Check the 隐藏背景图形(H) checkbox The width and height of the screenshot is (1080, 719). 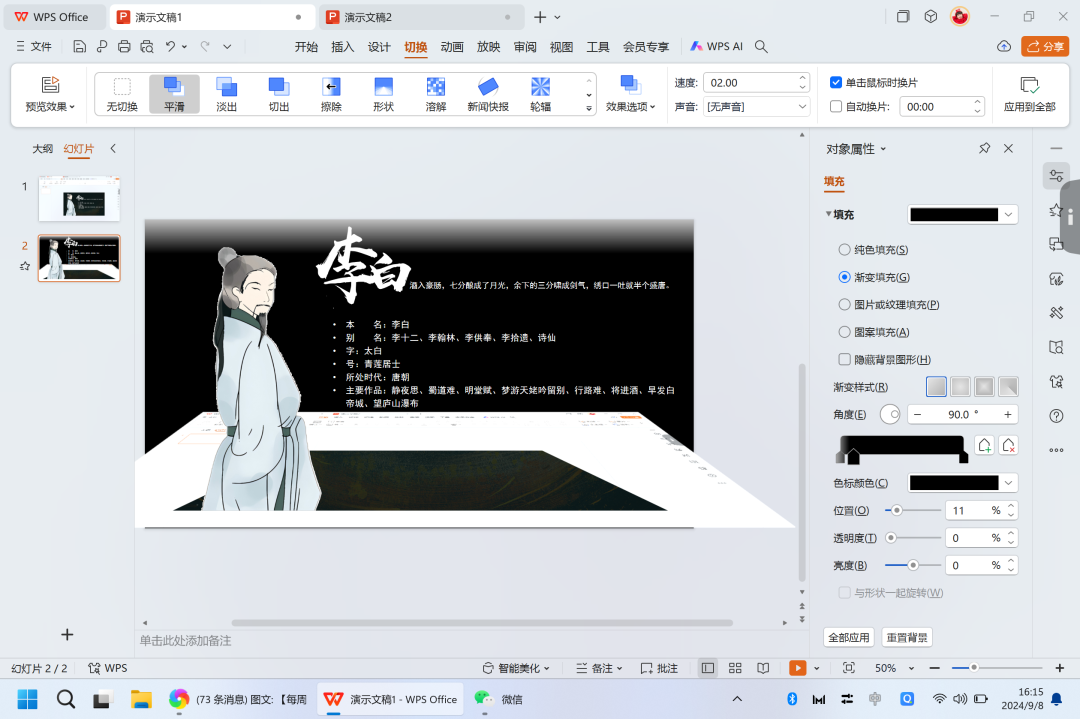[844, 359]
